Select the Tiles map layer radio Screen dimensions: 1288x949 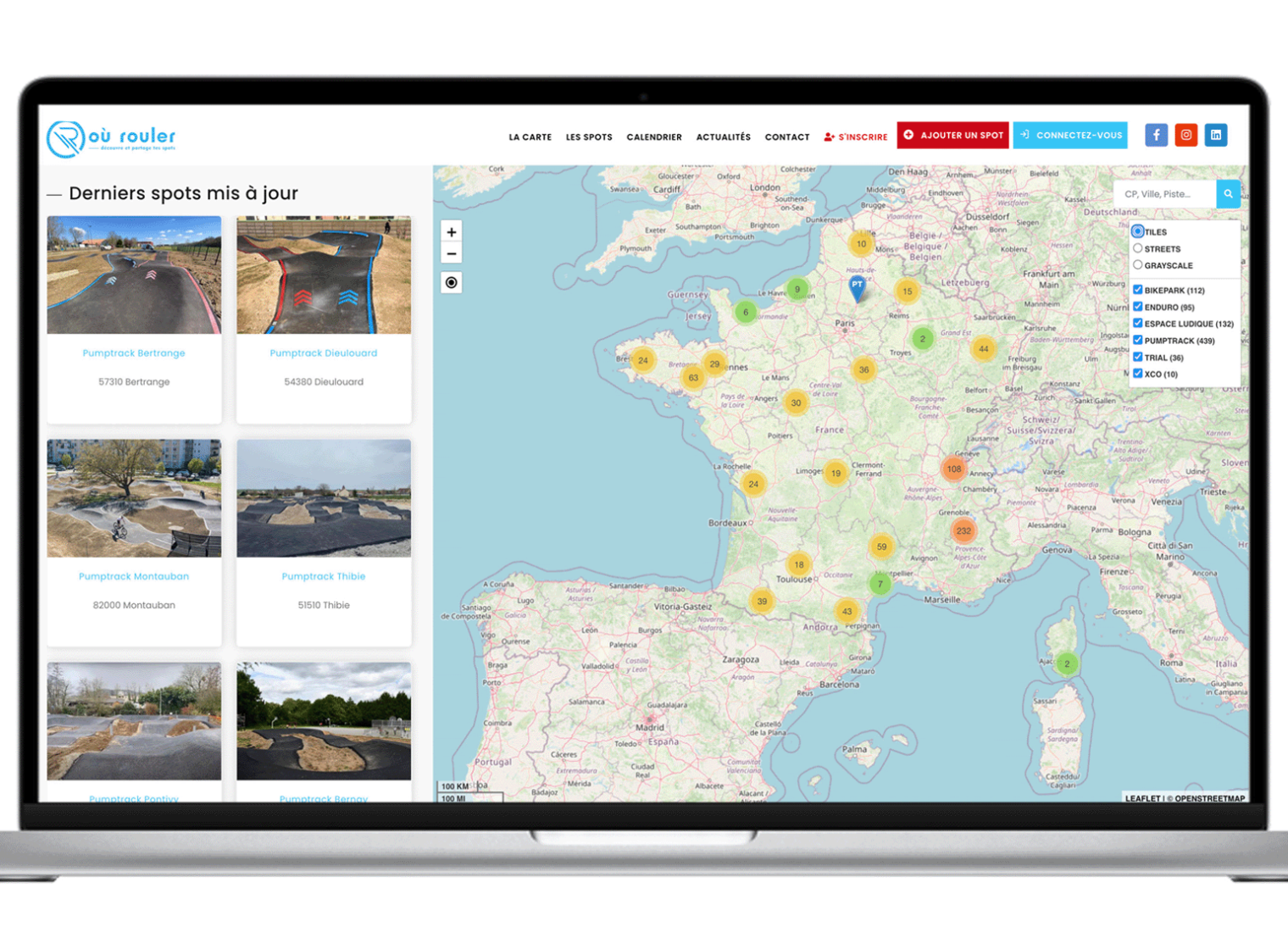[x=1137, y=231]
